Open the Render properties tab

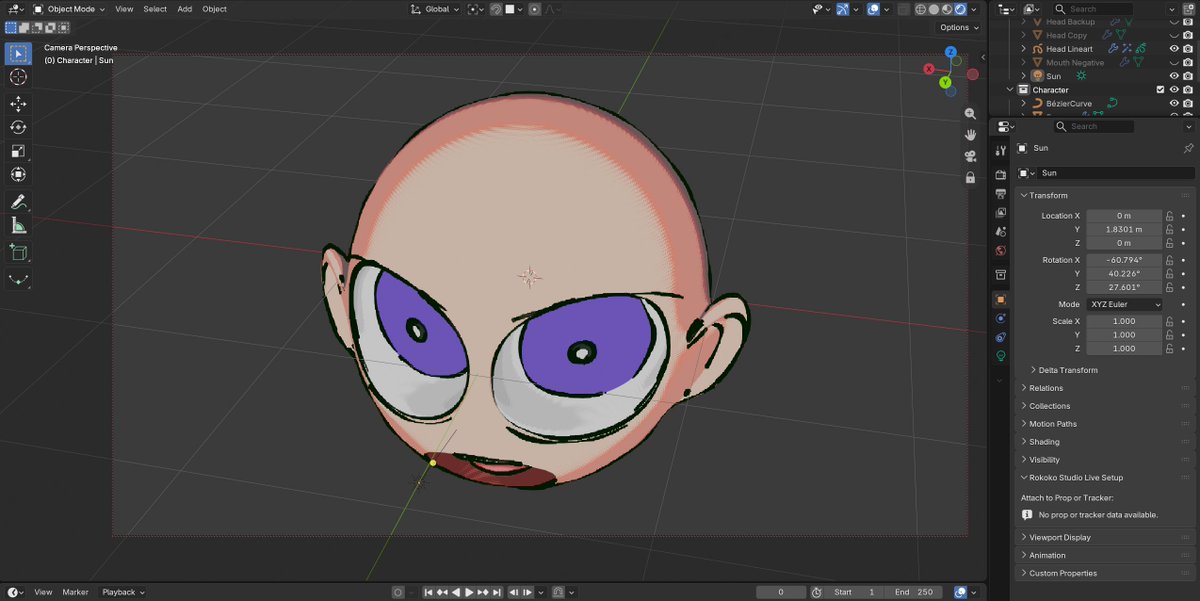[x=1000, y=175]
